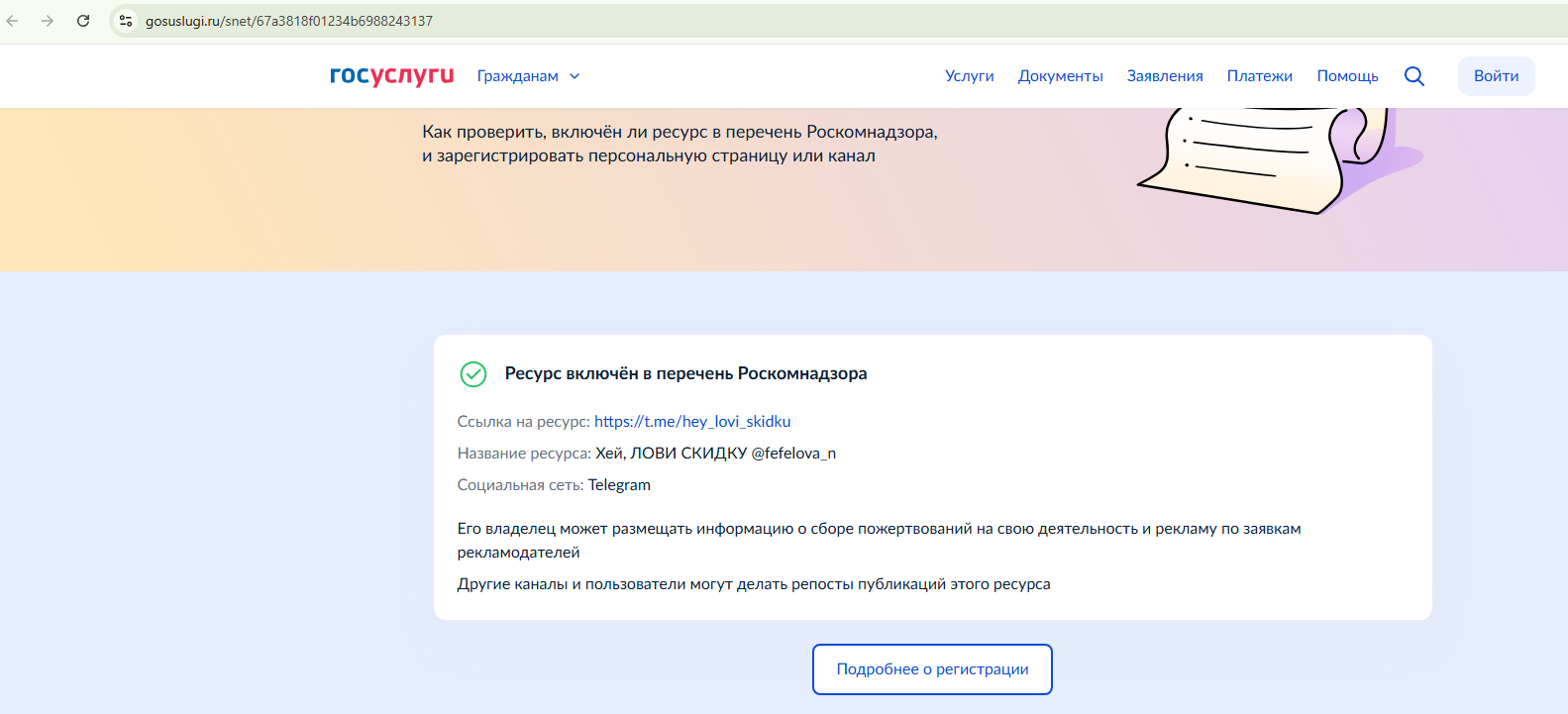Open the t.me/hey_lovi_skidku resource link
1568x714 pixels.
[692, 422]
